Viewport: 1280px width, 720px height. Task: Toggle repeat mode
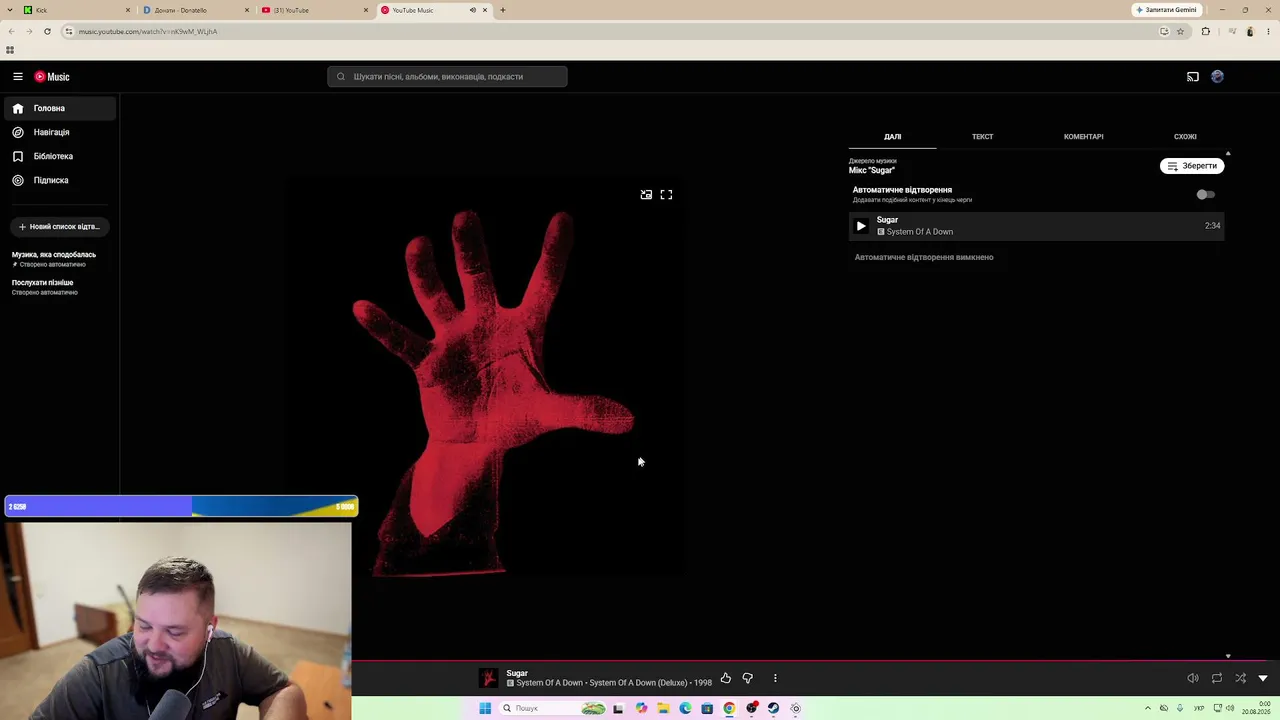click(x=1217, y=678)
